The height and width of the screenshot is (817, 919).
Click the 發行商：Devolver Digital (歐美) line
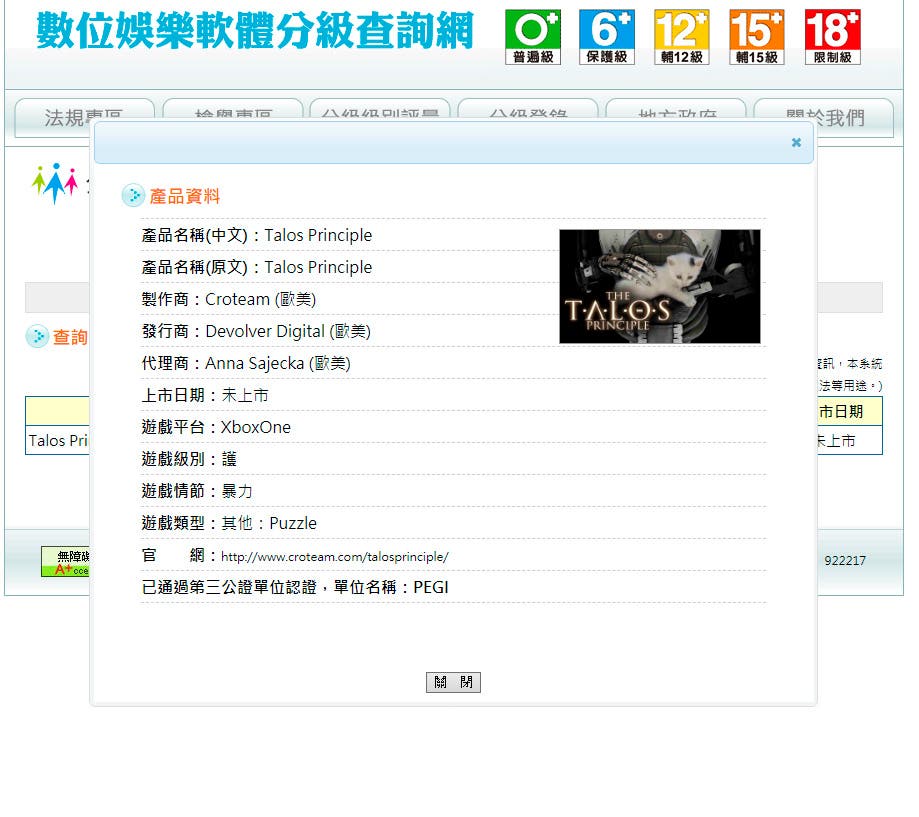click(x=256, y=332)
